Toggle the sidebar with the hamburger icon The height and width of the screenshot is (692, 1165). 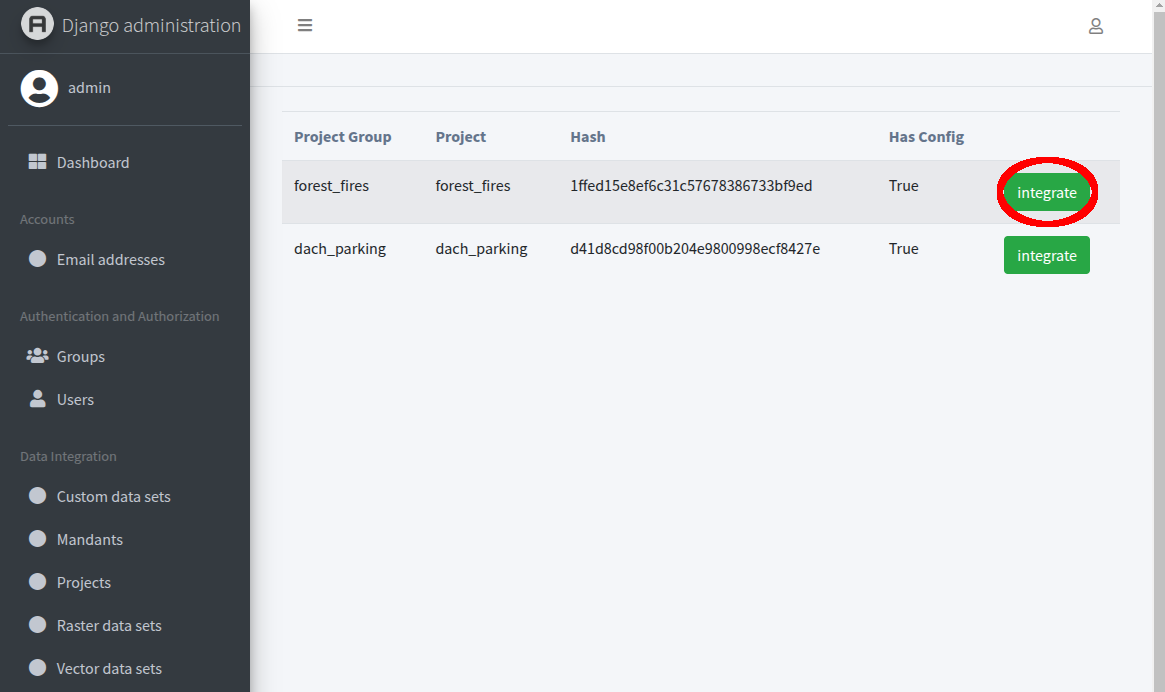305,25
